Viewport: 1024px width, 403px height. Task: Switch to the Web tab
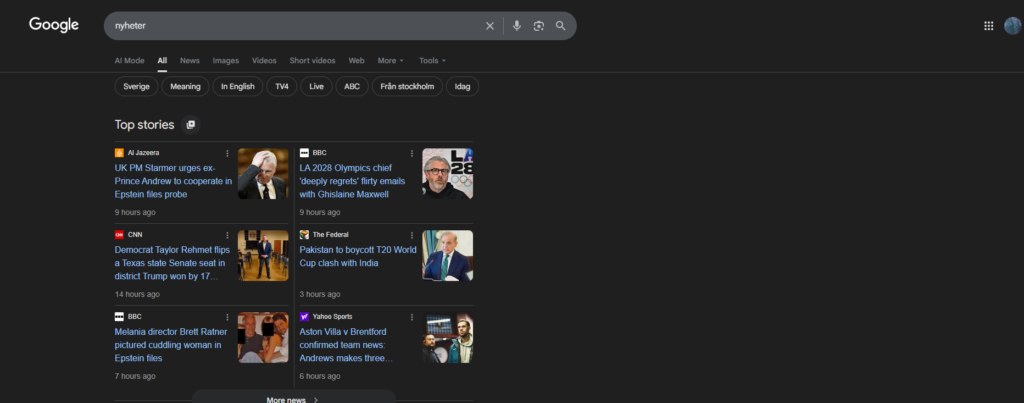point(357,61)
